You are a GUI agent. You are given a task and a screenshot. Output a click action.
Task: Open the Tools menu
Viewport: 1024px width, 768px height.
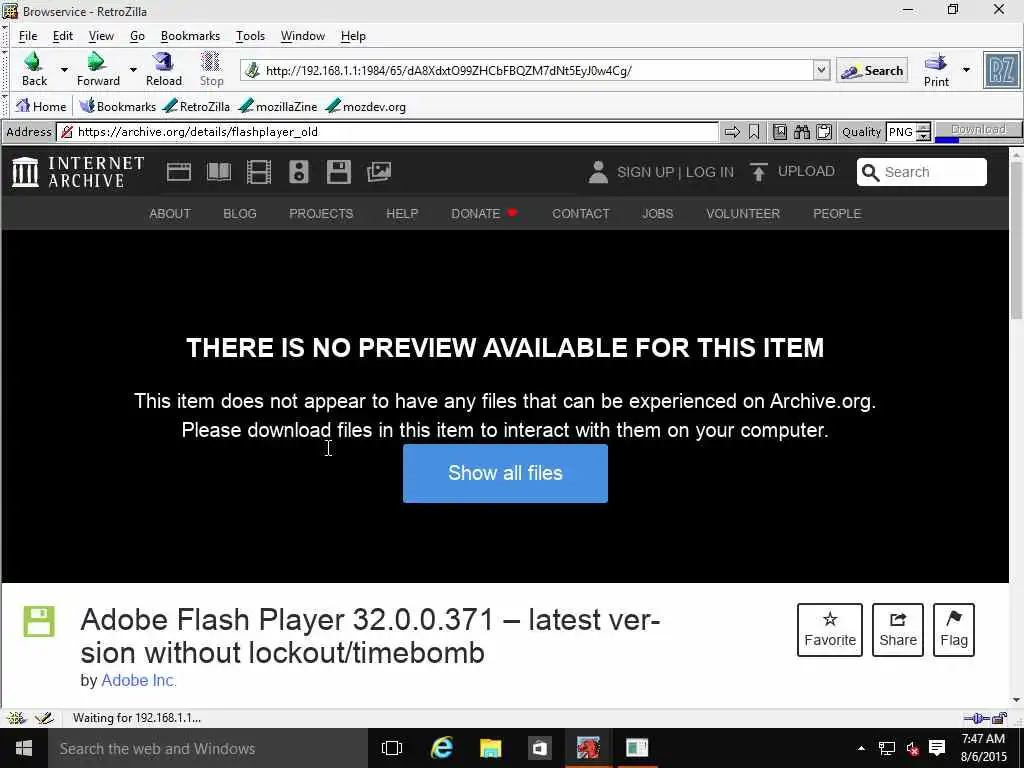point(250,36)
